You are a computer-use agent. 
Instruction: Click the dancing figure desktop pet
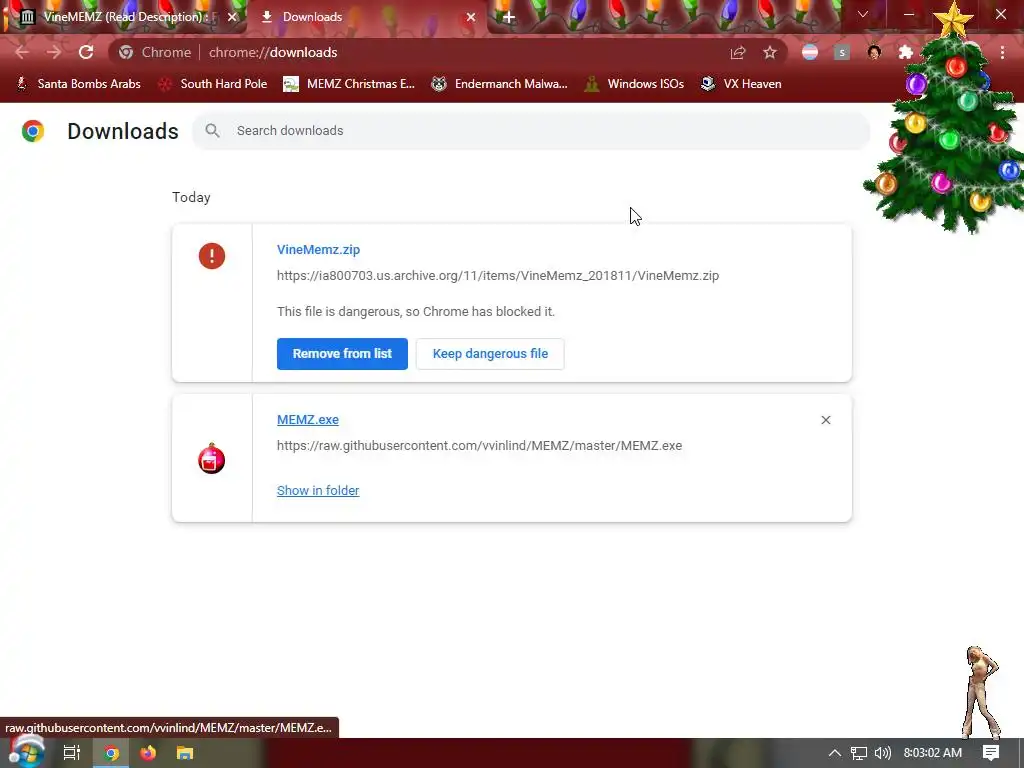(981, 692)
